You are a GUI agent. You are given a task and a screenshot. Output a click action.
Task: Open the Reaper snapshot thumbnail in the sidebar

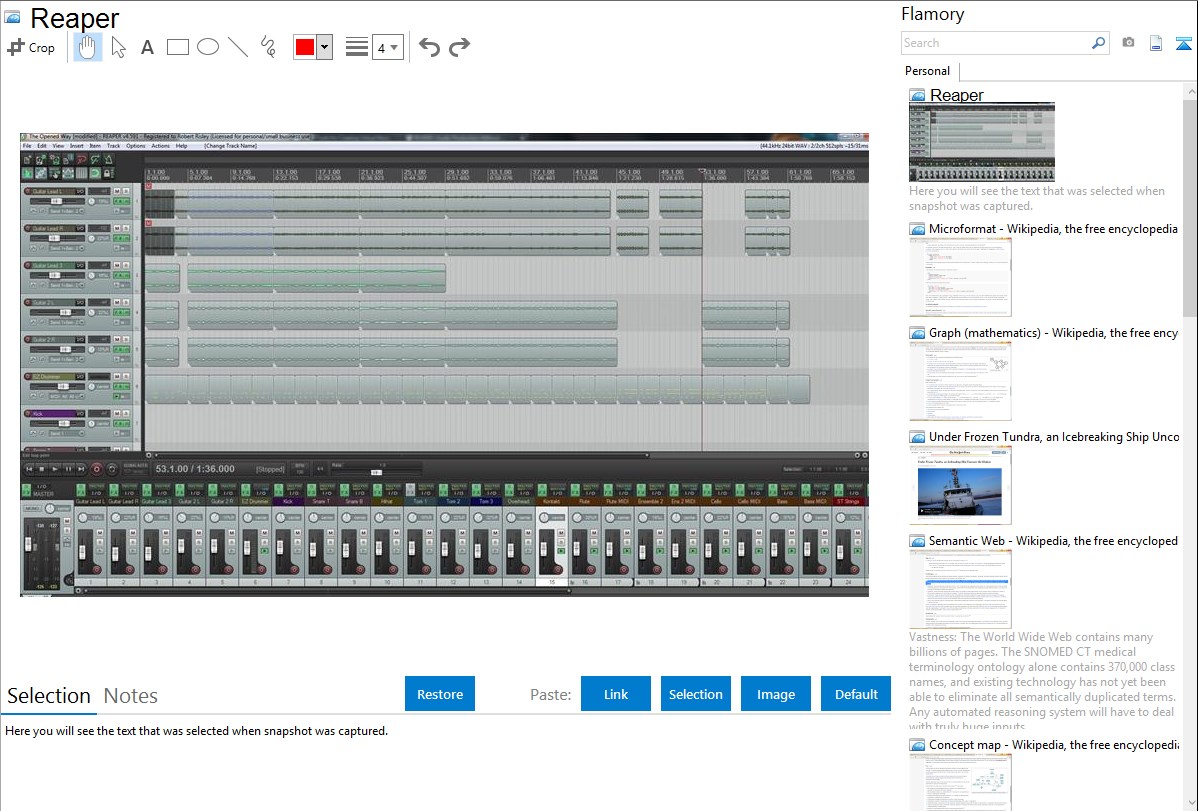coord(982,143)
